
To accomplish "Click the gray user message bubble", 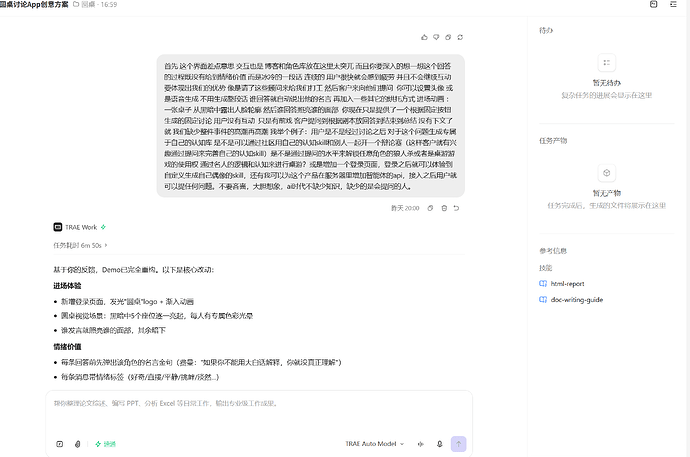I will (311, 126).
